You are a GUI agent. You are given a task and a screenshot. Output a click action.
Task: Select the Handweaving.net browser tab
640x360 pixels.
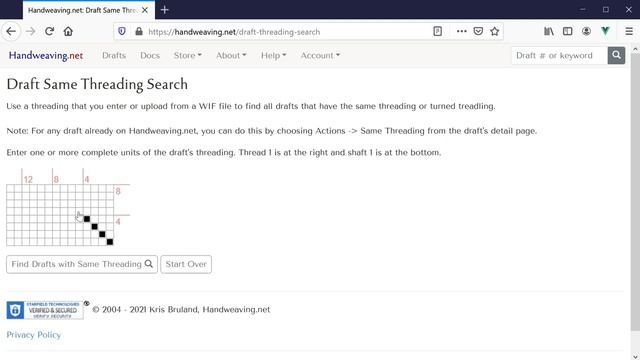[x=89, y=10]
